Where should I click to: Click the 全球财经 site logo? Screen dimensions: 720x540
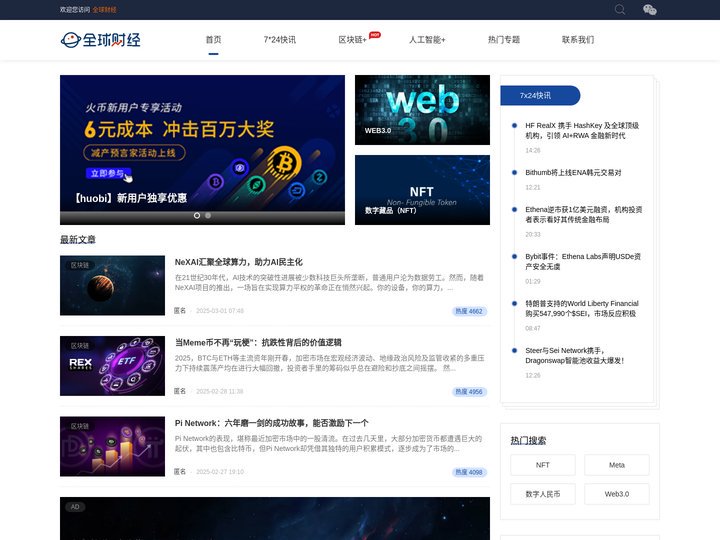[101, 40]
